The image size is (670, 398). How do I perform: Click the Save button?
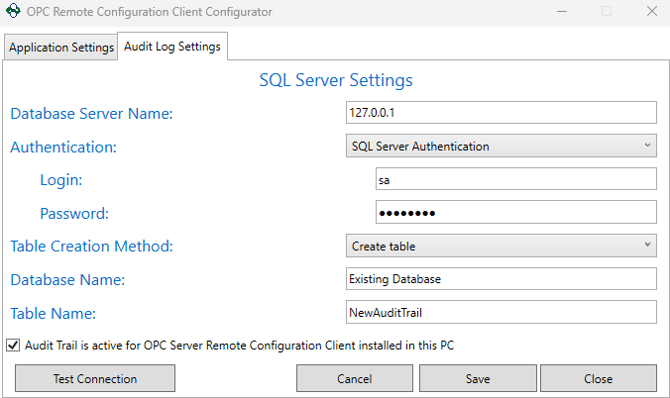tap(478, 378)
